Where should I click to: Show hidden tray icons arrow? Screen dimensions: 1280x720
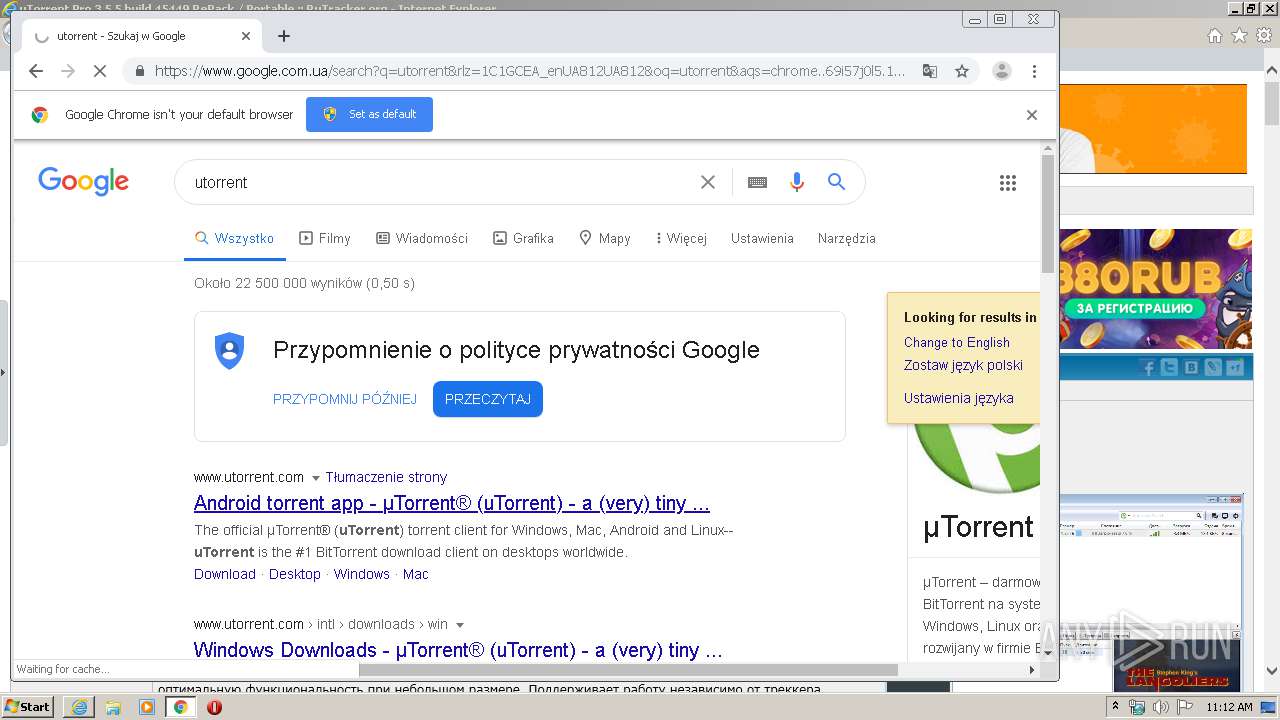click(x=1116, y=707)
